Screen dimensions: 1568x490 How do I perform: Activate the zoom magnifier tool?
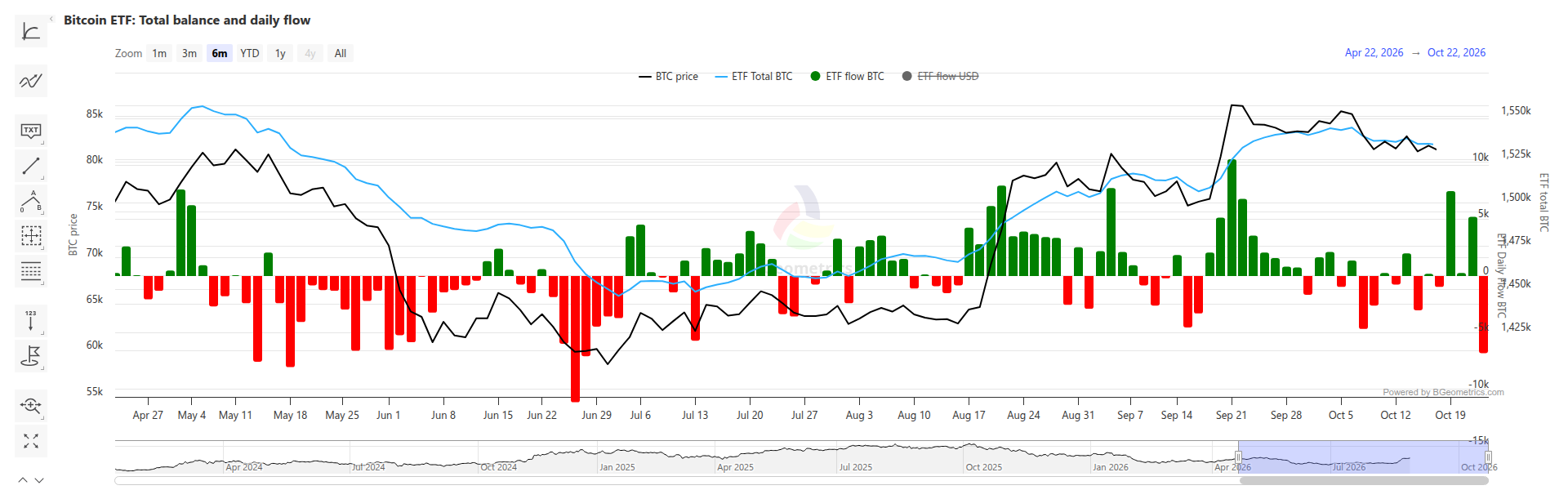click(x=31, y=406)
